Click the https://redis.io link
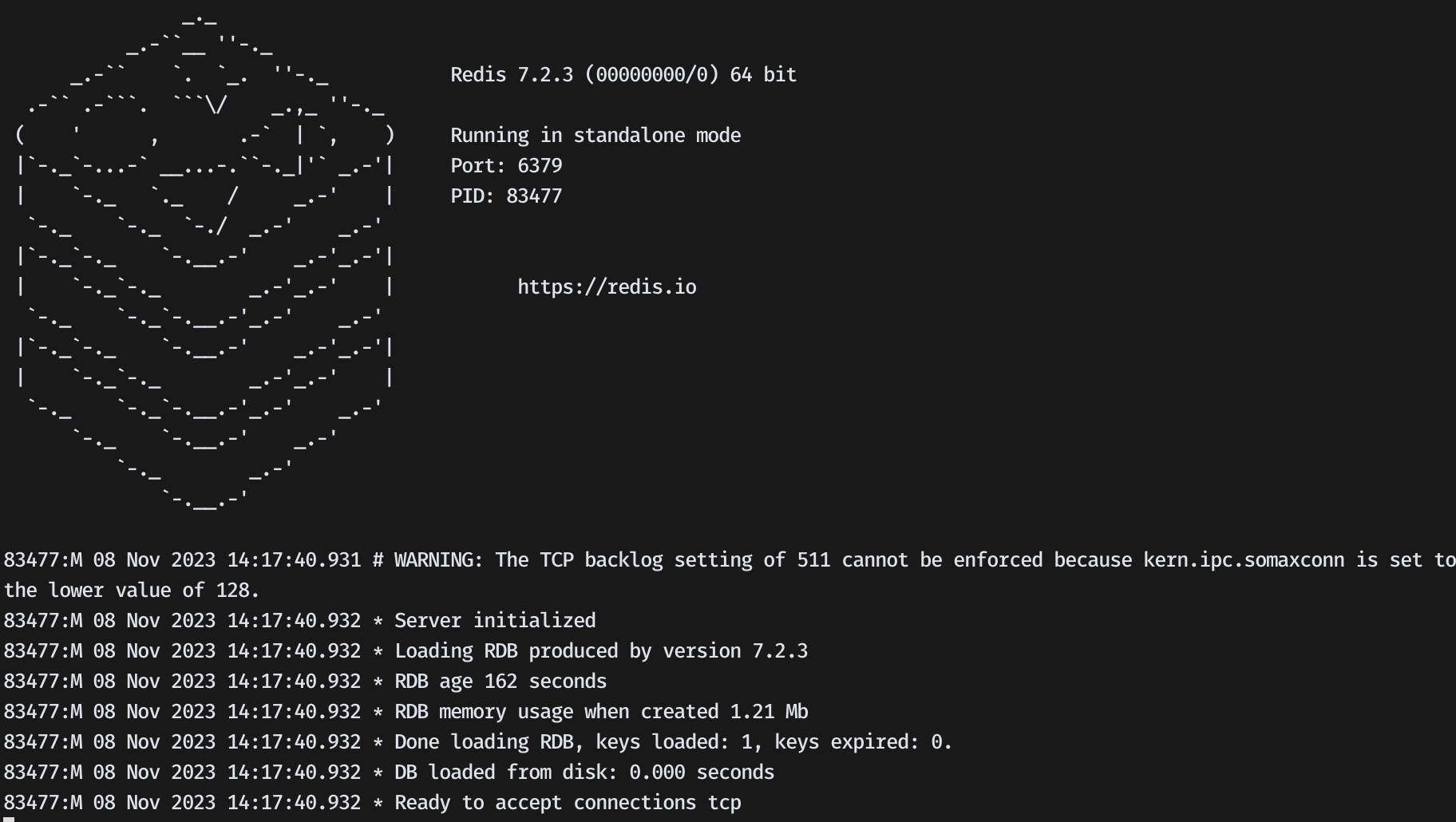 [x=607, y=287]
